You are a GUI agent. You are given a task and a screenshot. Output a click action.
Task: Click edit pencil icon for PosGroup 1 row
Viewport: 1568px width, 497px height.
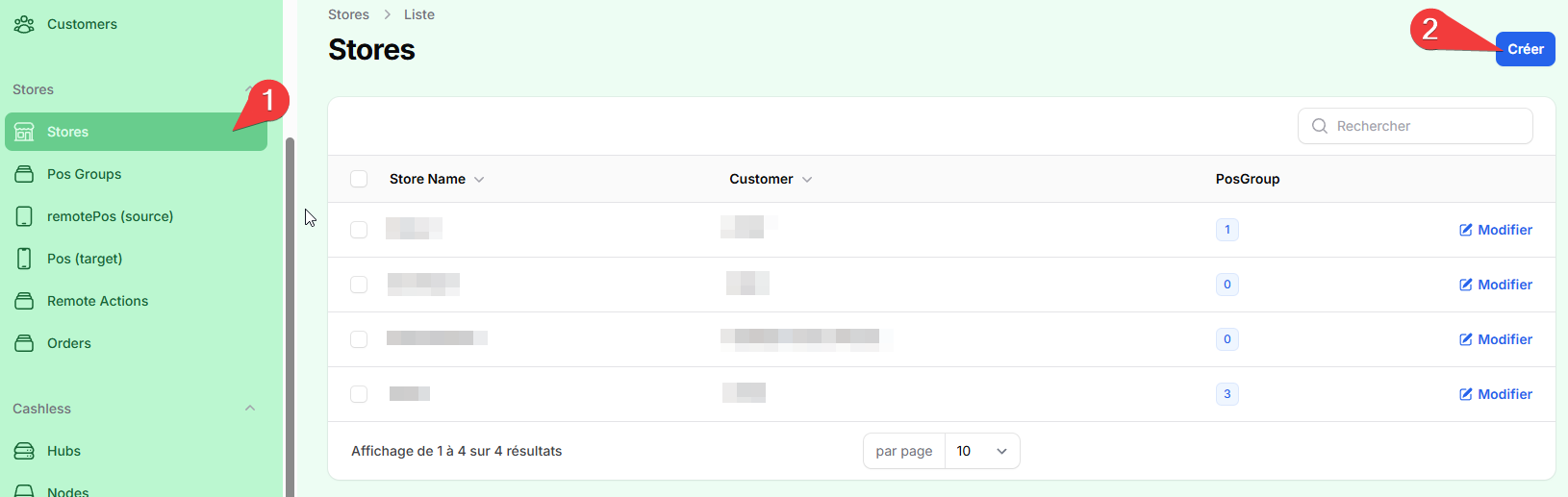pyautogui.click(x=1465, y=230)
